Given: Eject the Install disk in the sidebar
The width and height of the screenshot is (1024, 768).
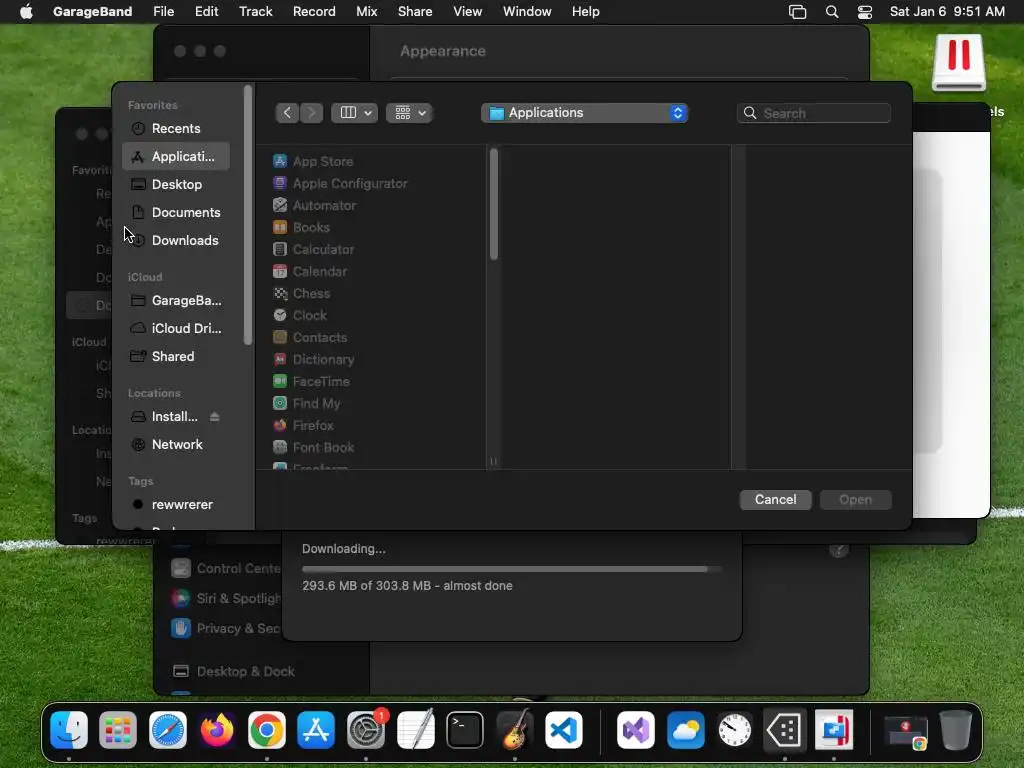Looking at the screenshot, I should click(x=214, y=417).
